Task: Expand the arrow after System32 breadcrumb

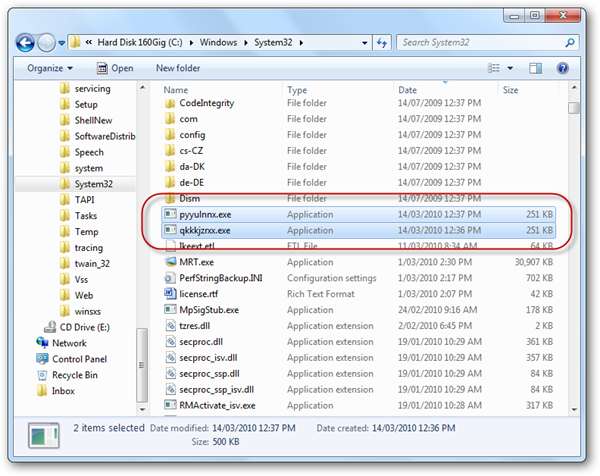Action: click(x=302, y=43)
